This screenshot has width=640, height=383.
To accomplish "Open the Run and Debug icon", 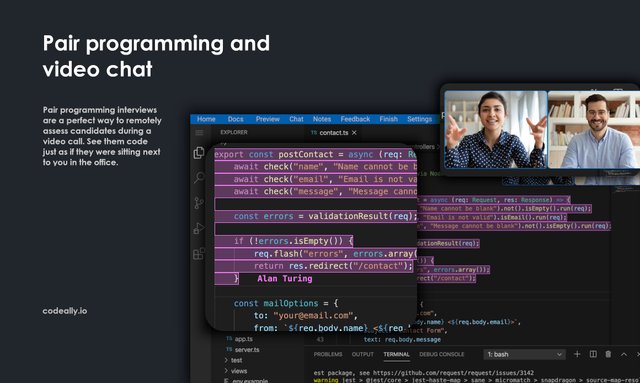I will [x=199, y=228].
